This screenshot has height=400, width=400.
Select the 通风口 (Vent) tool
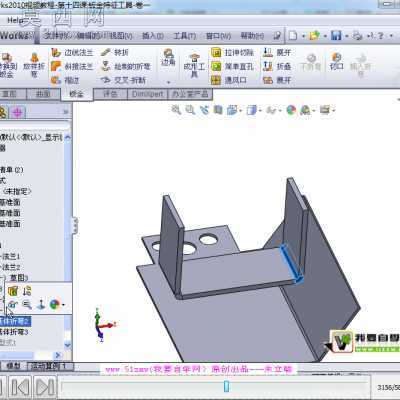[229, 80]
